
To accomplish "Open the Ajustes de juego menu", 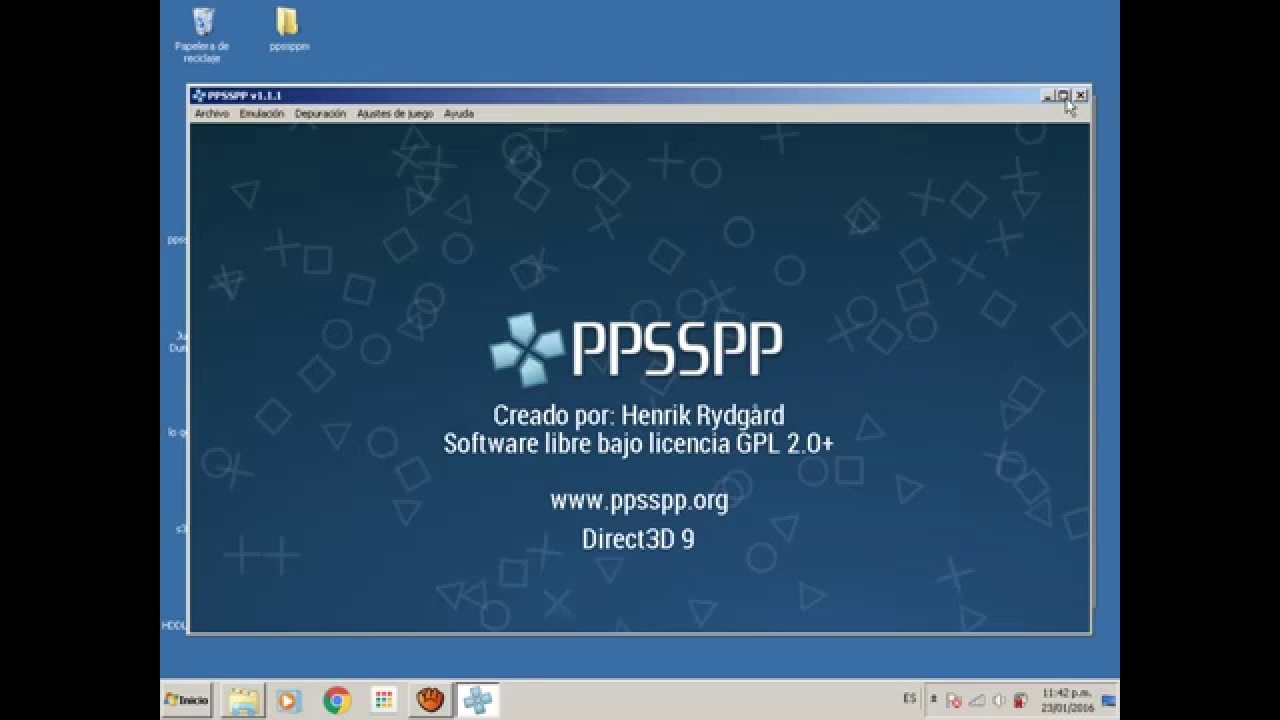I will coord(395,113).
